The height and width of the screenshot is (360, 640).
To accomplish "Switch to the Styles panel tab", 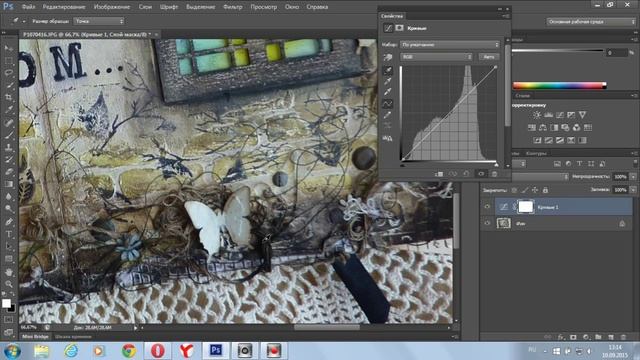I will tap(522, 96).
